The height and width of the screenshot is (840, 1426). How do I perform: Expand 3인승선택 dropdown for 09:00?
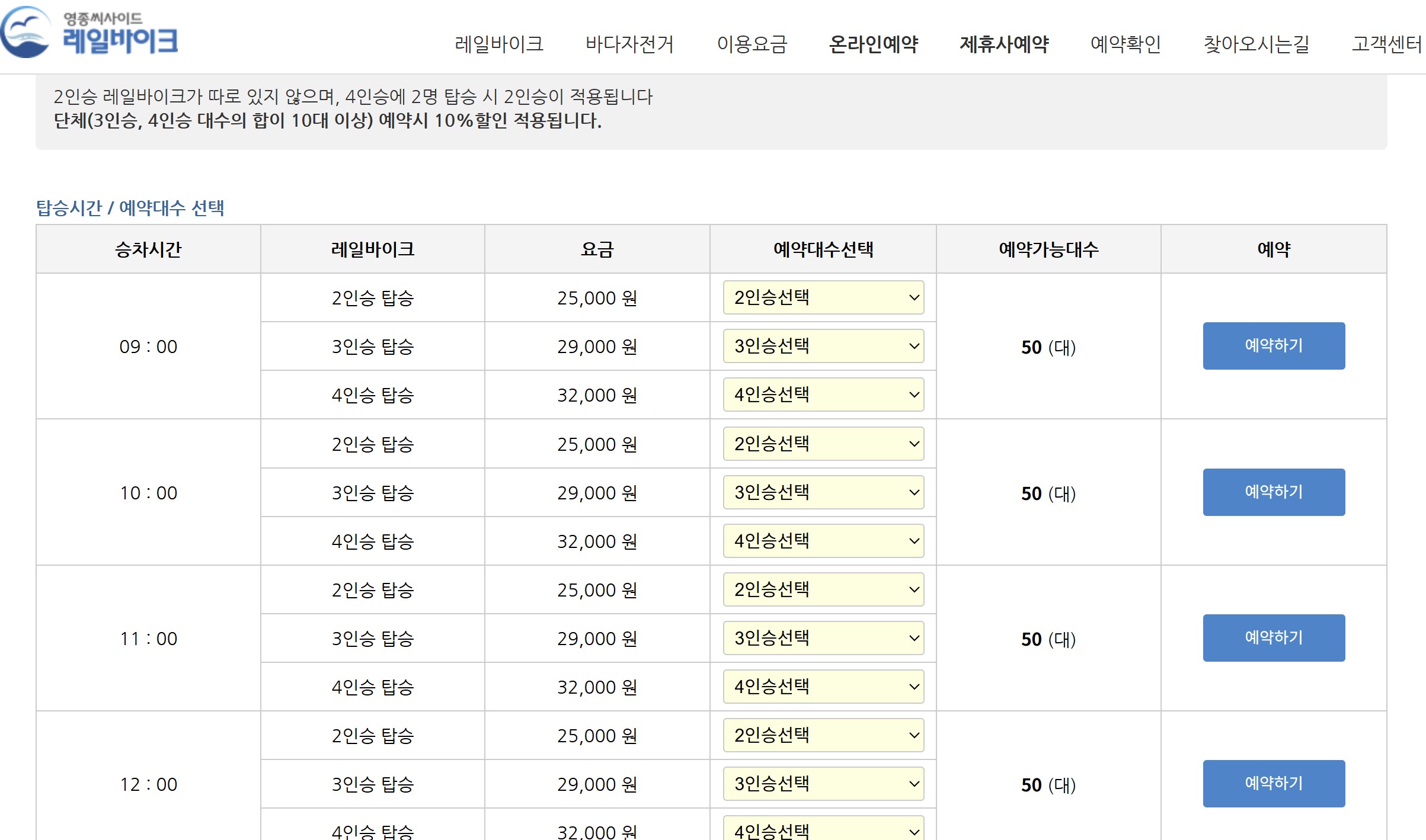point(823,346)
